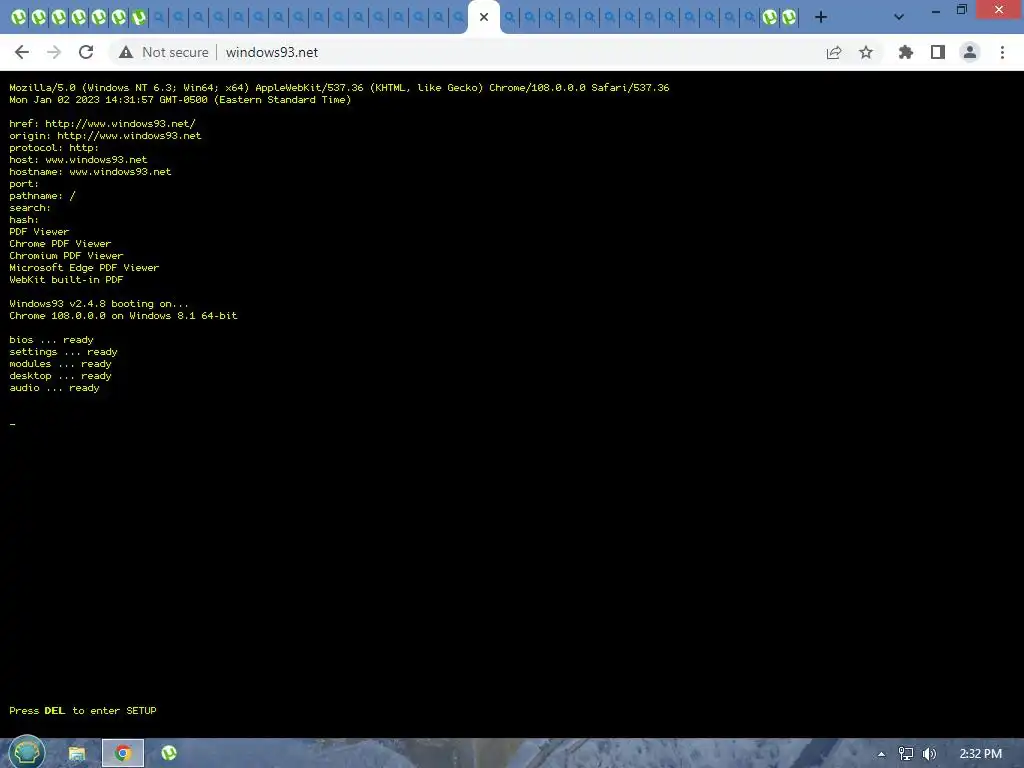This screenshot has height=768, width=1024.
Task: Open the Extensions puzzle icon
Action: pyautogui.click(x=905, y=52)
